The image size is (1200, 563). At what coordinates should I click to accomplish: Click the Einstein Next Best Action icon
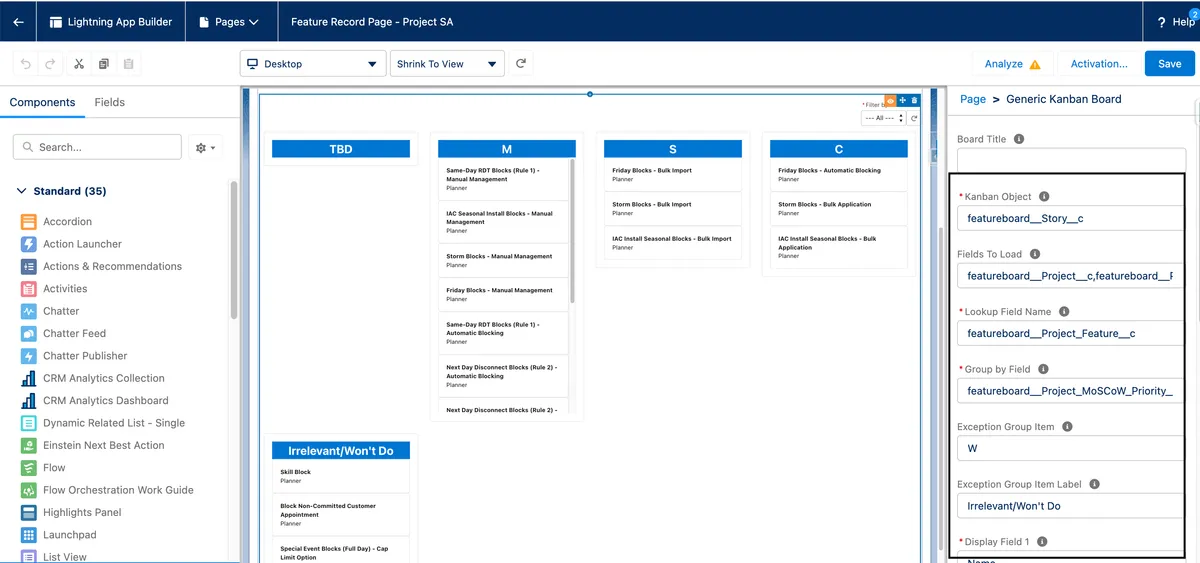[28, 445]
